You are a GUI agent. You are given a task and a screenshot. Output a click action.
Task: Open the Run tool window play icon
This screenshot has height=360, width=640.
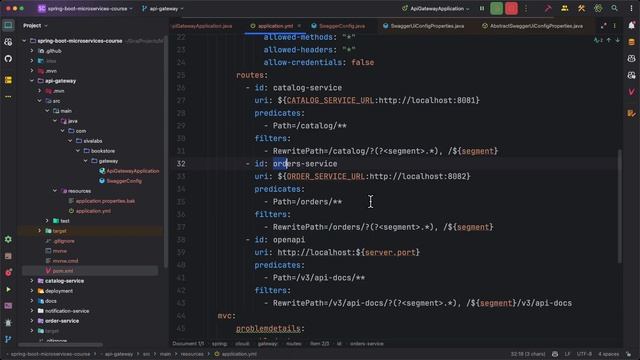click(x=8, y=289)
